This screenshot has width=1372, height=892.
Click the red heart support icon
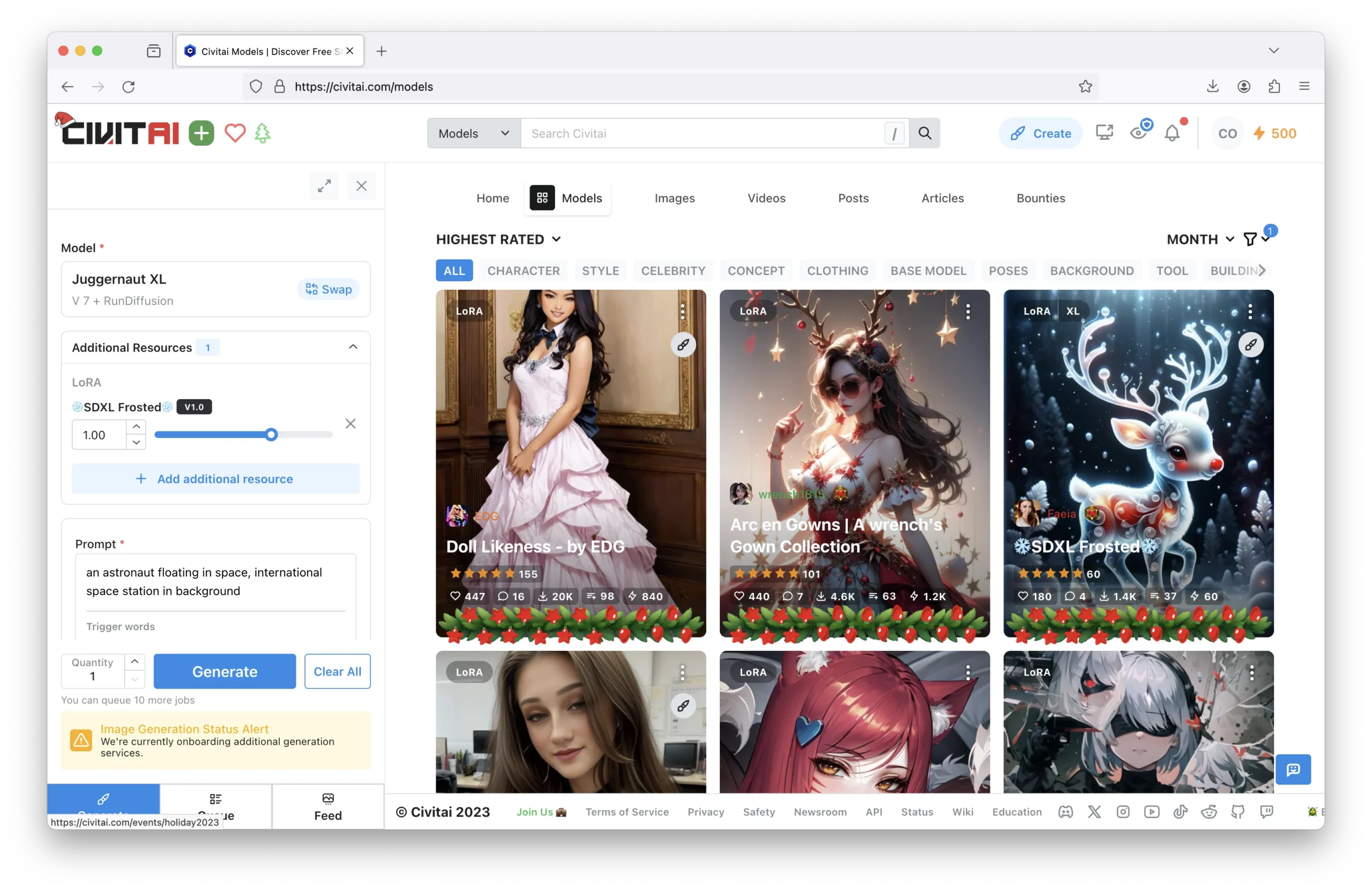click(235, 133)
